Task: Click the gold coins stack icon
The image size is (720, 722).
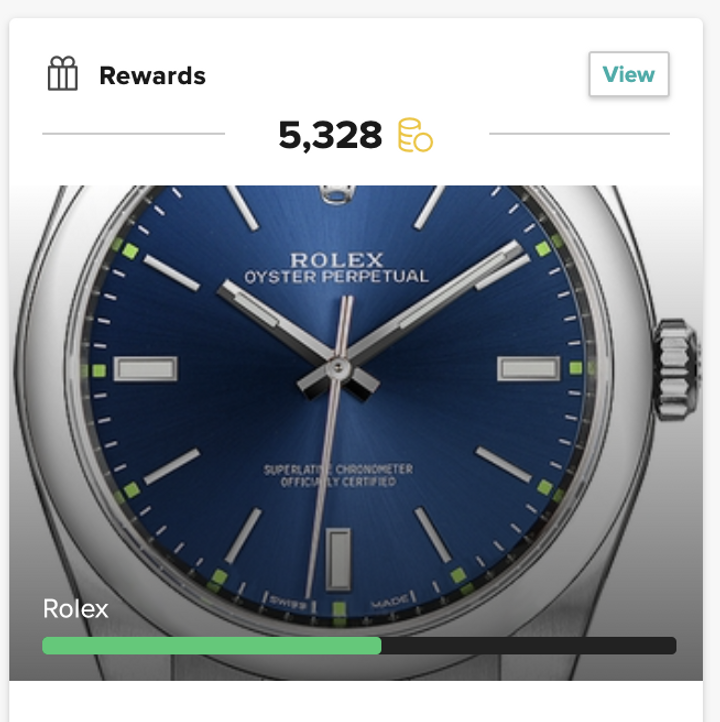Action: pyautogui.click(x=415, y=135)
